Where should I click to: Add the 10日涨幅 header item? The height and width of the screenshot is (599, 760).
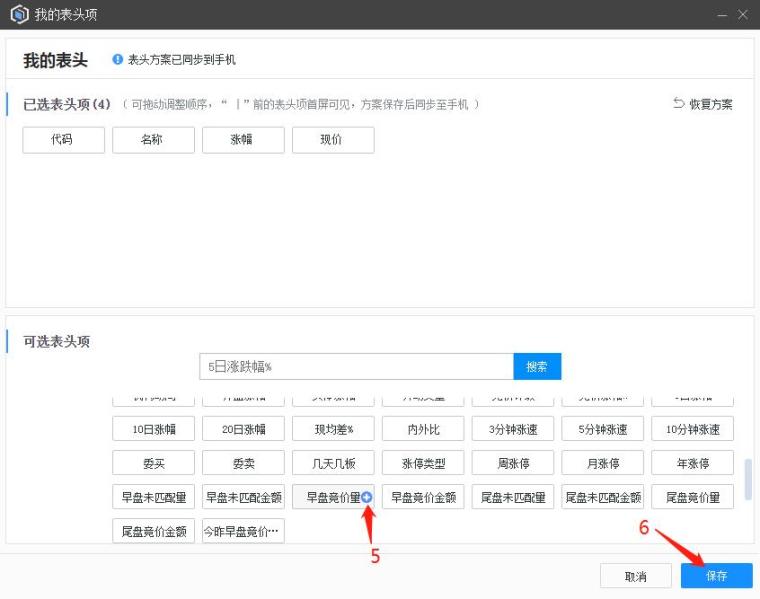[153, 429]
